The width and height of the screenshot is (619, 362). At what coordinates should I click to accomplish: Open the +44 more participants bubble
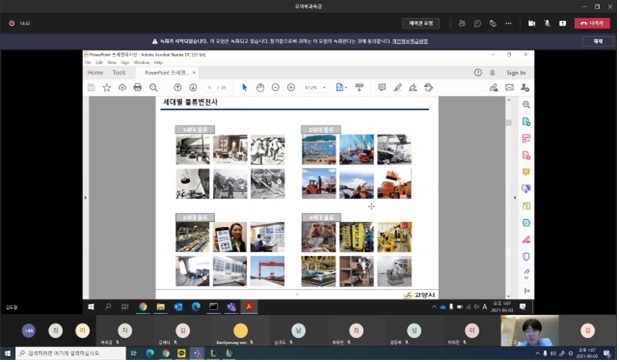click(x=28, y=330)
